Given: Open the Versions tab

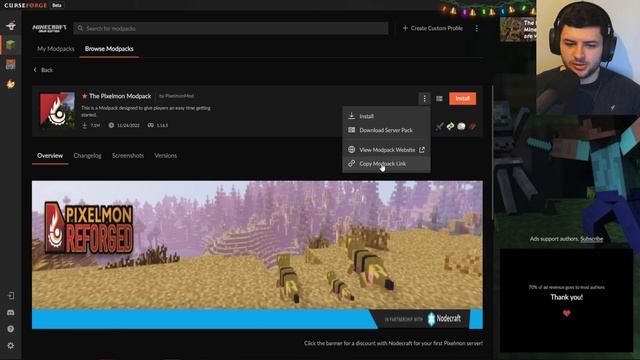Looking at the screenshot, I should click(x=165, y=156).
